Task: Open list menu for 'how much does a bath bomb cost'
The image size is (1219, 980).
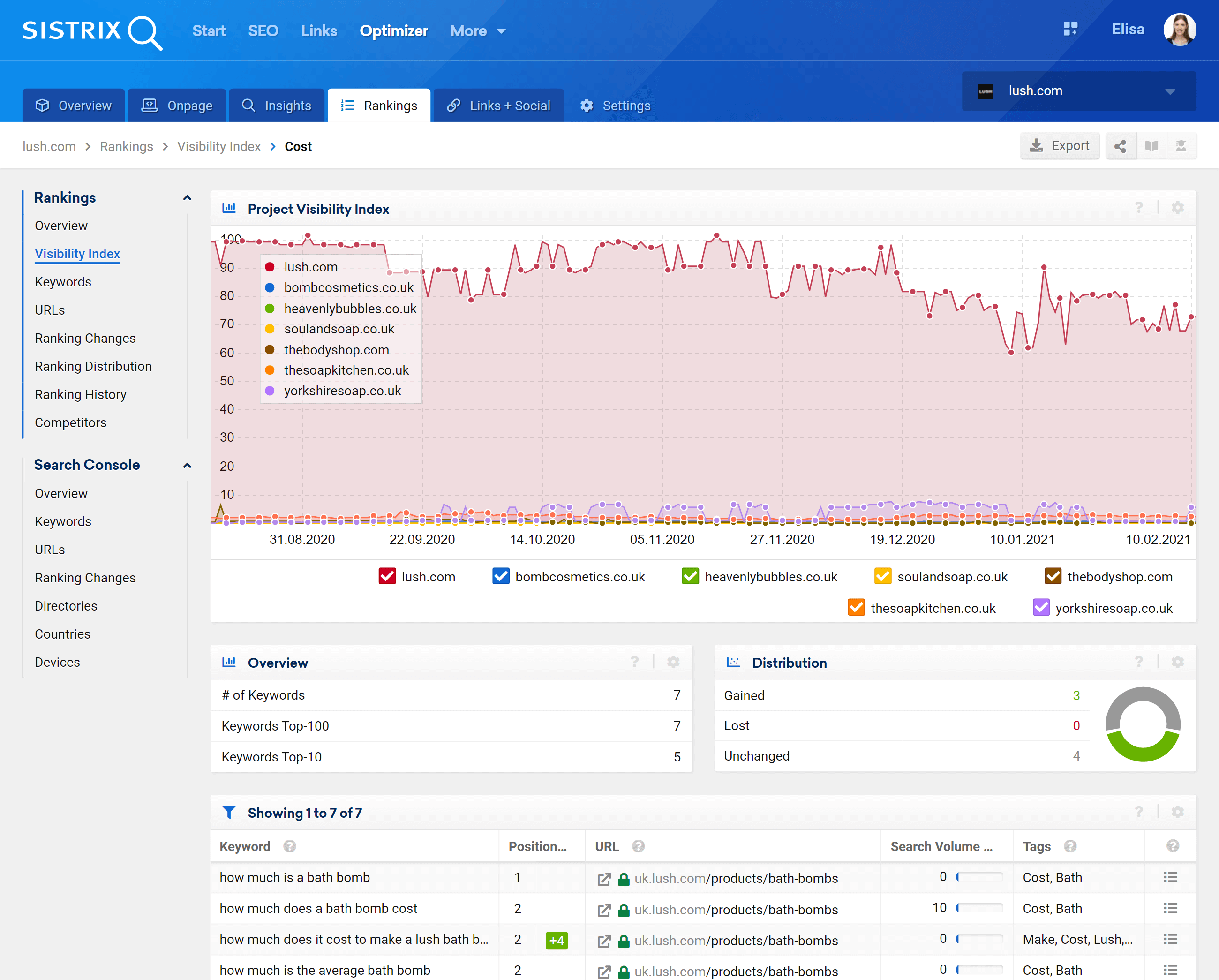Action: (x=1170, y=908)
